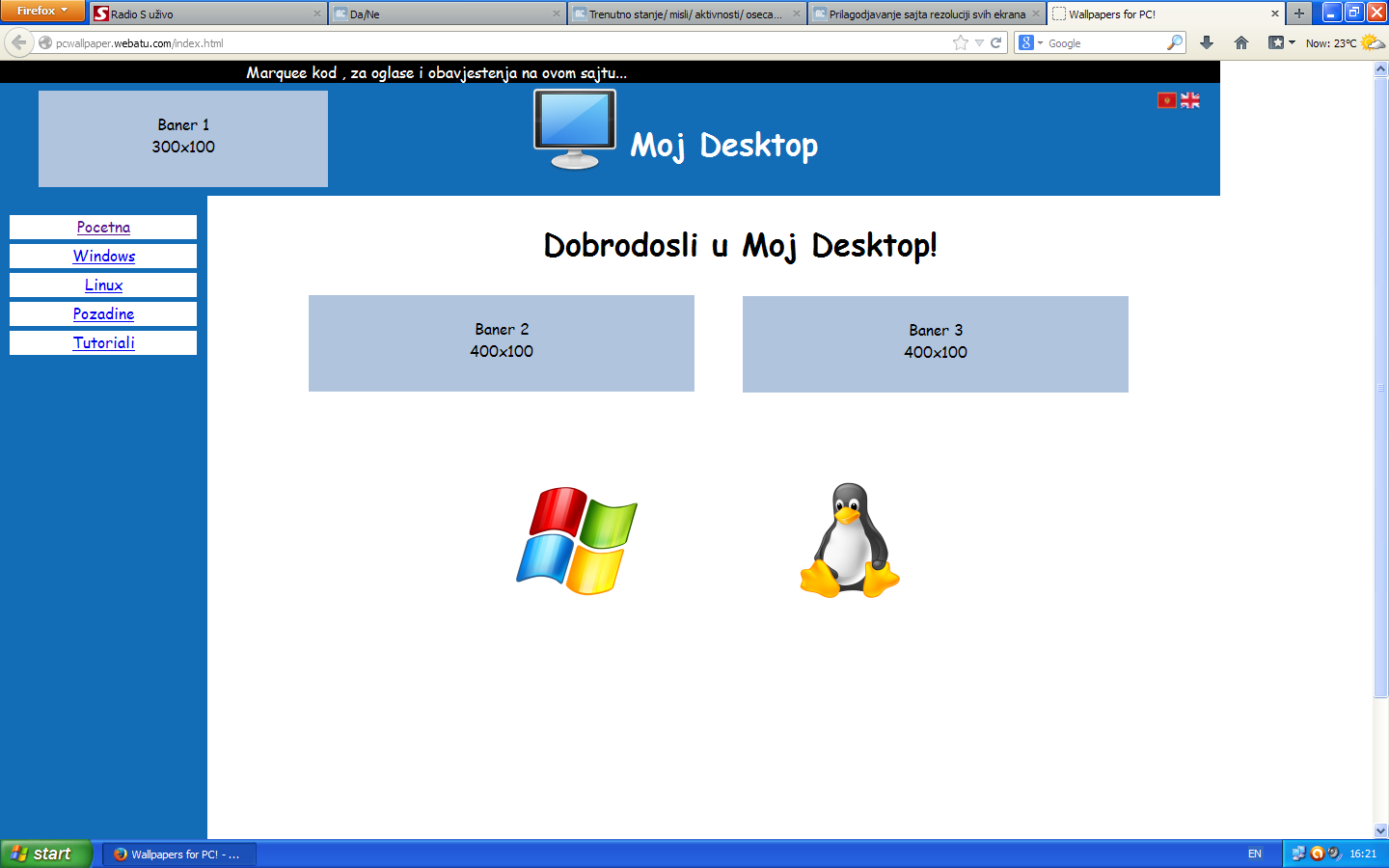
Task: Open the volume speaker tray icon
Action: [1334, 854]
